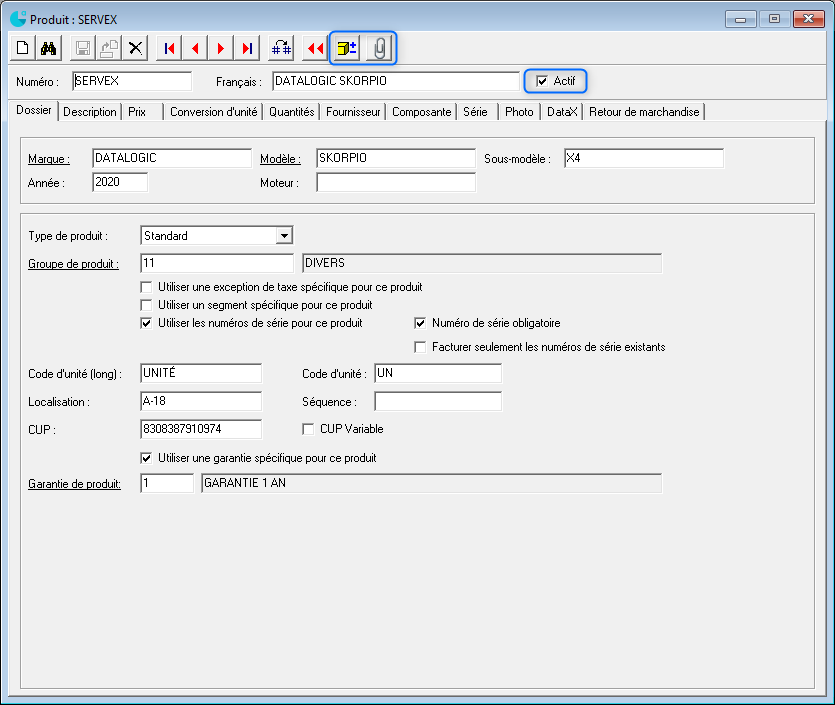835x705 pixels.
Task: Open the paperclip attachments icon
Action: tap(379, 48)
